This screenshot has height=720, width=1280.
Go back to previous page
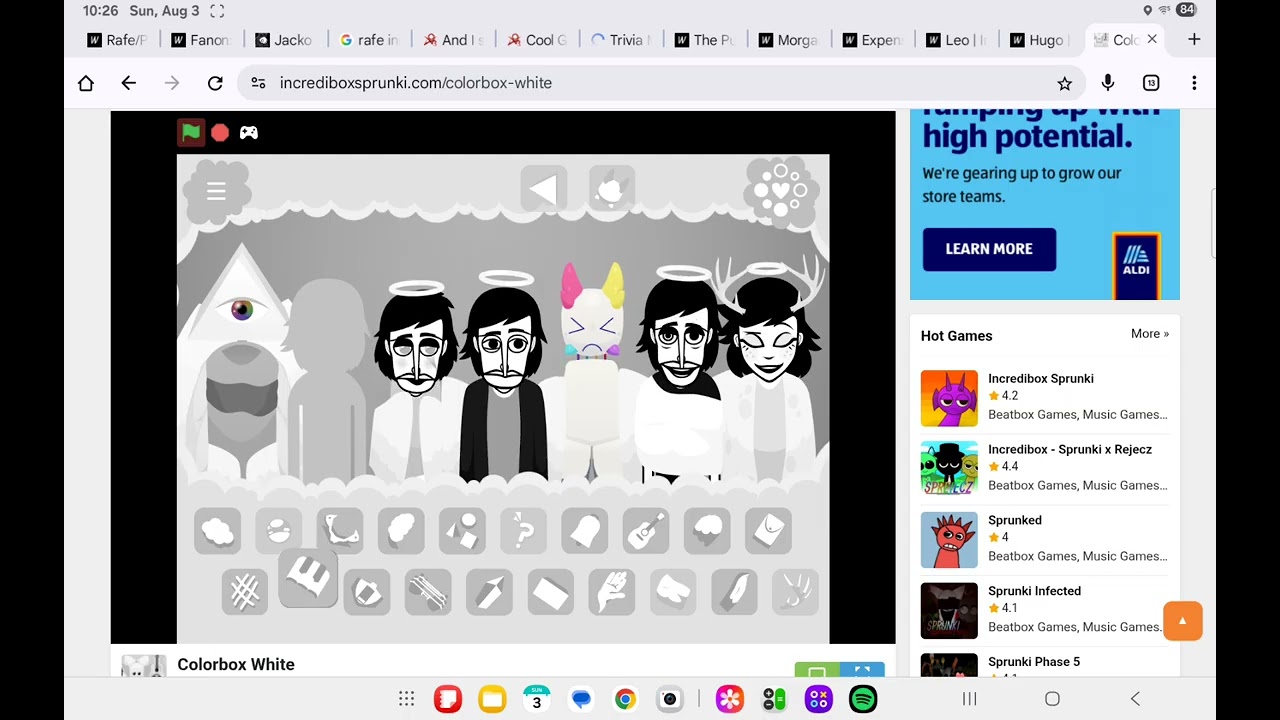(x=129, y=83)
